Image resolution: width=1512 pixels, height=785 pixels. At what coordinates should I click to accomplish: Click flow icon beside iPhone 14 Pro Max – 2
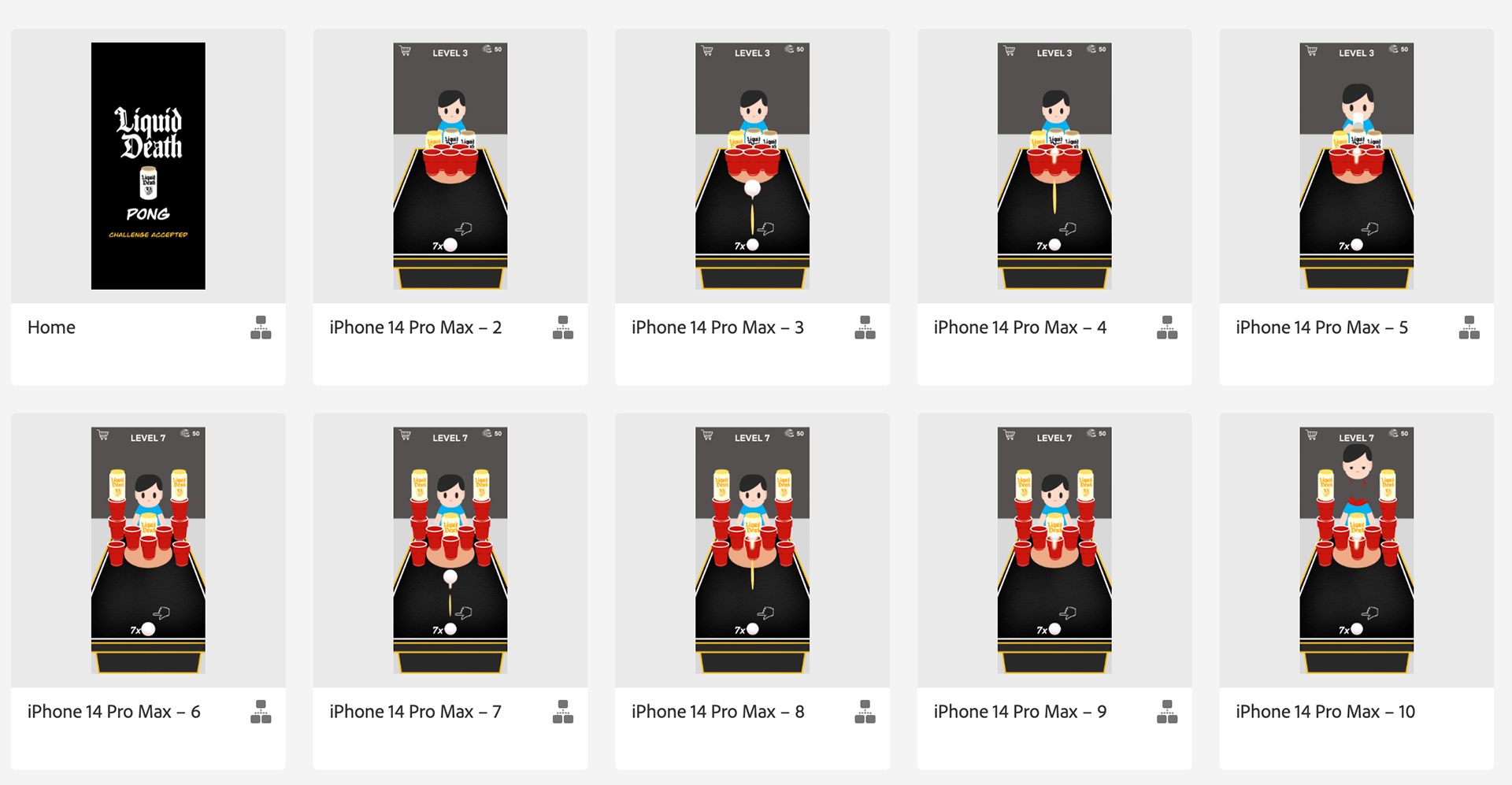(x=563, y=328)
